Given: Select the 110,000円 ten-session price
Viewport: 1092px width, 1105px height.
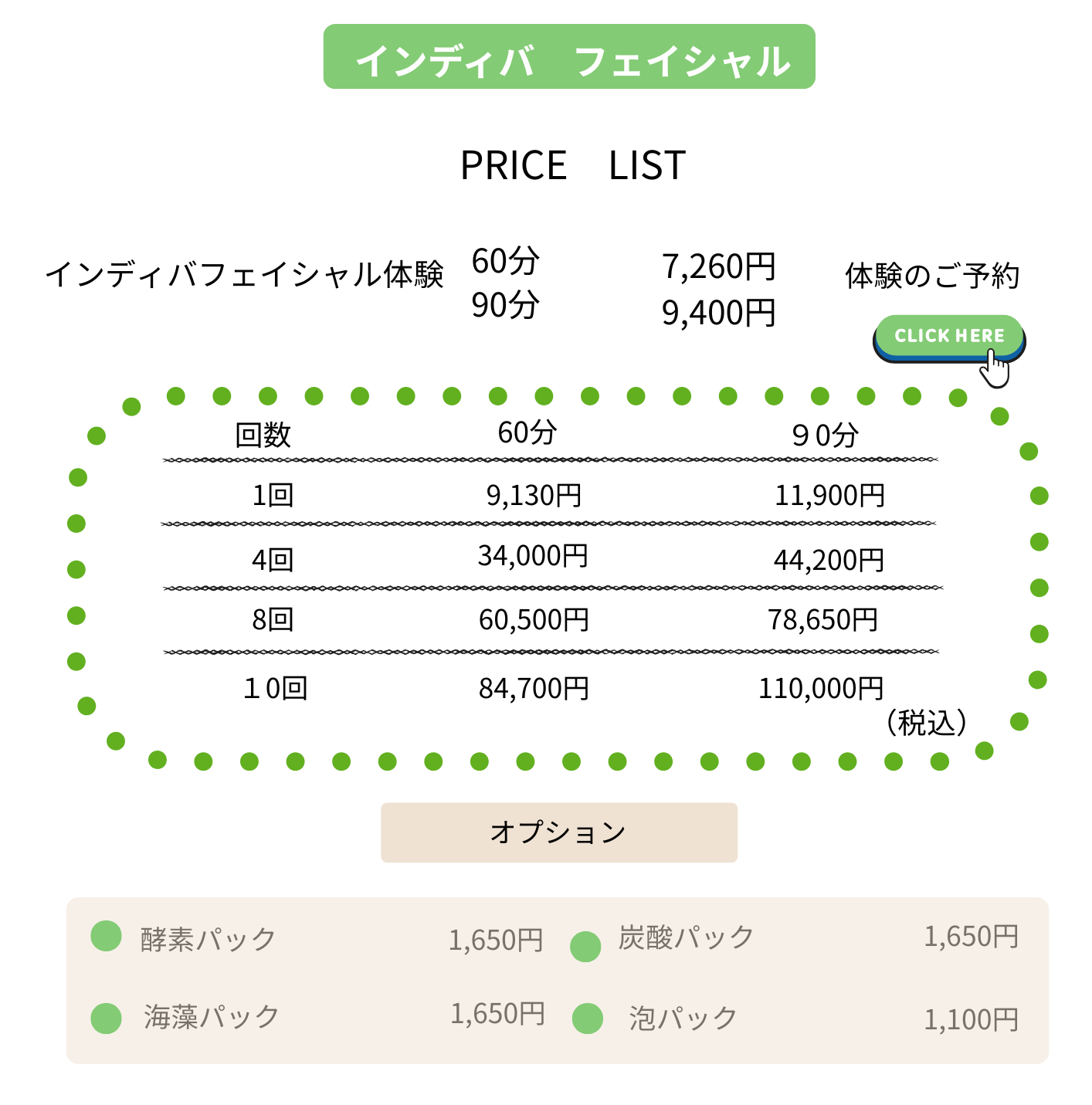Looking at the screenshot, I should 821,688.
